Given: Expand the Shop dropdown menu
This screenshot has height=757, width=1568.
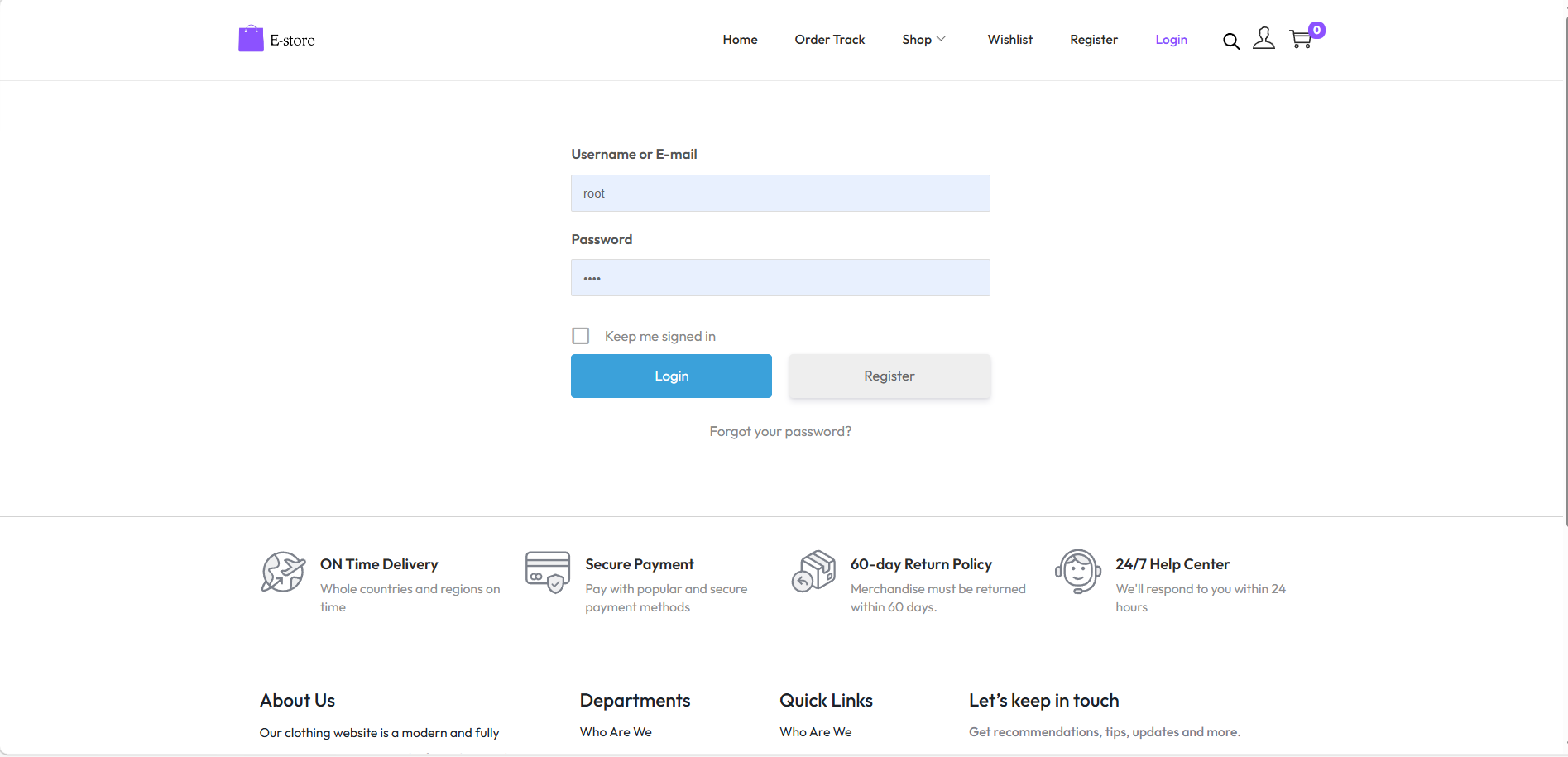Looking at the screenshot, I should (x=923, y=40).
